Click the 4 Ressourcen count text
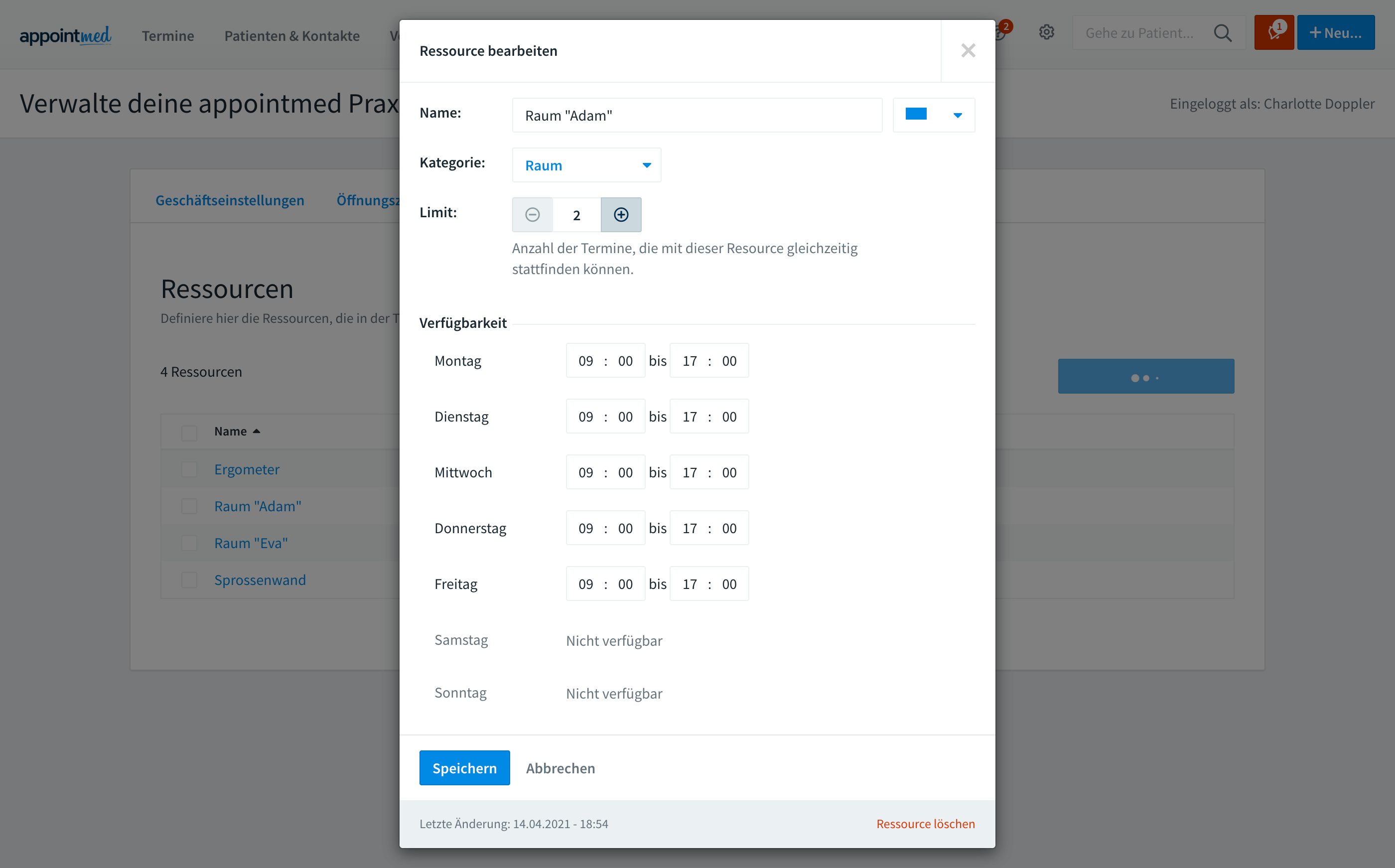 (201, 372)
